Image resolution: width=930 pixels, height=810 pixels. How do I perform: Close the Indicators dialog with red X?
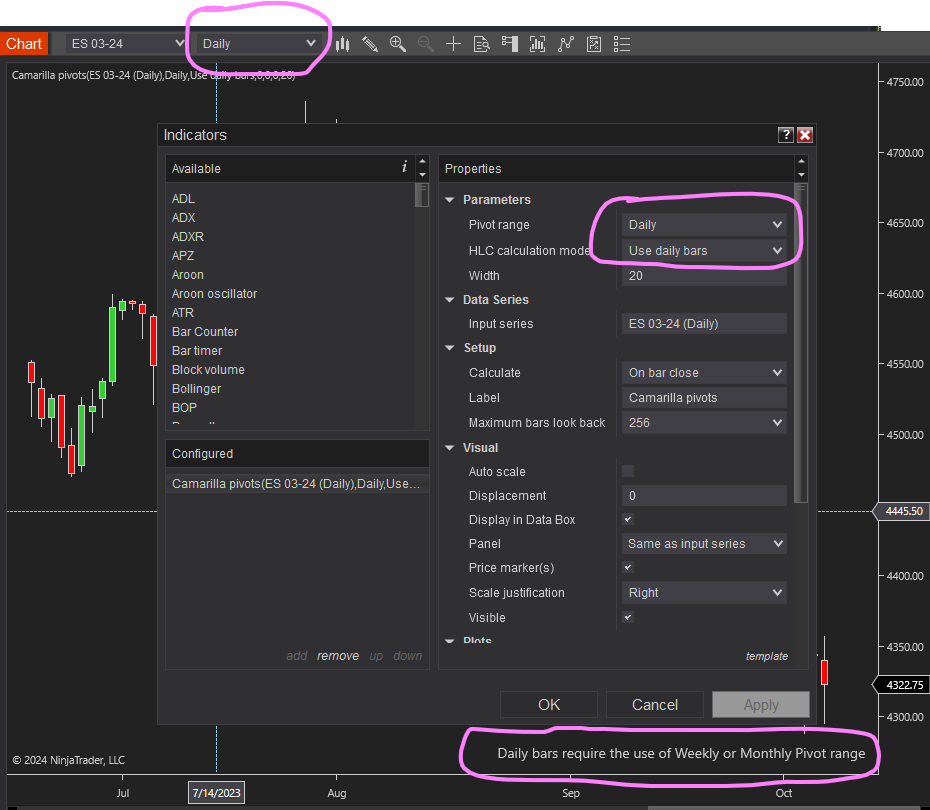[x=805, y=135]
